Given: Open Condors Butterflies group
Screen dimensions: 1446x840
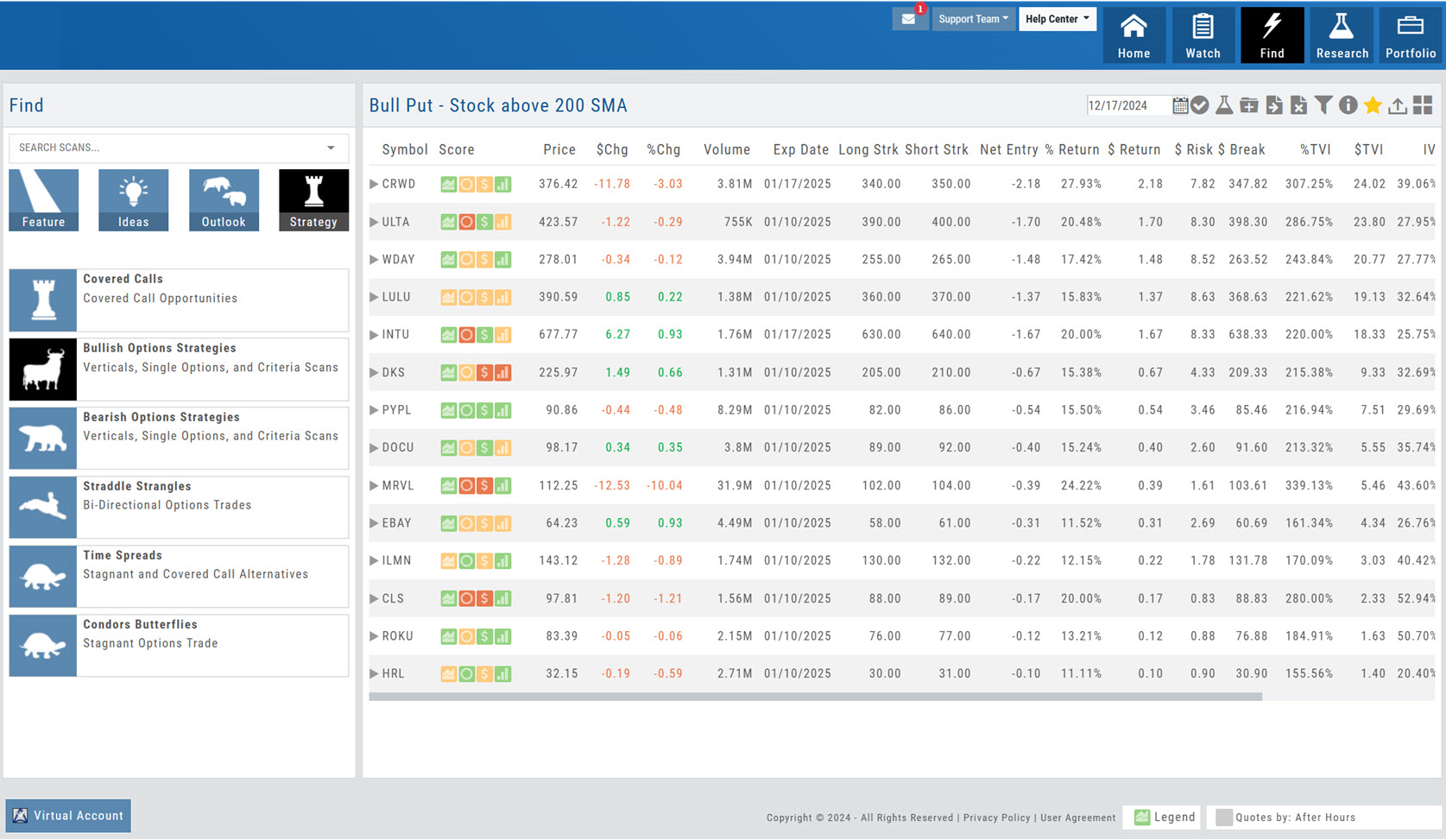Looking at the screenshot, I should tap(179, 646).
